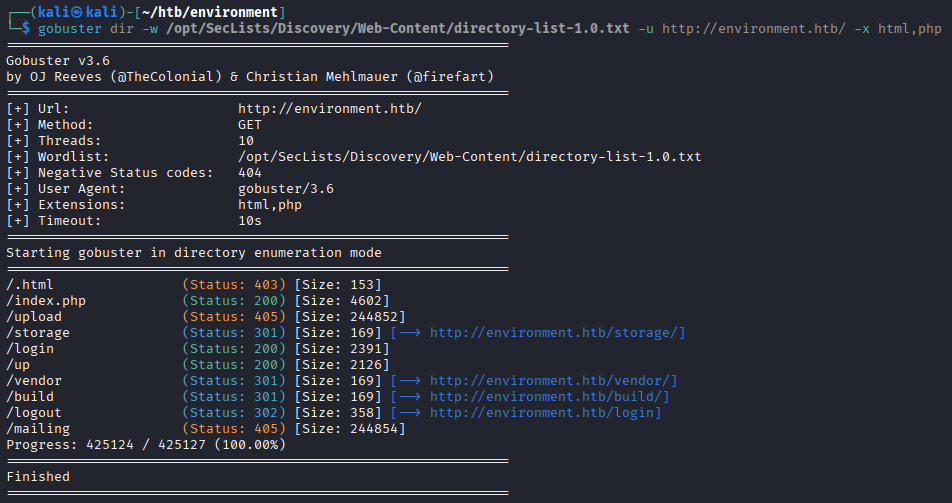Select the /mailing result path
The height and width of the screenshot is (503, 952).
38,429
